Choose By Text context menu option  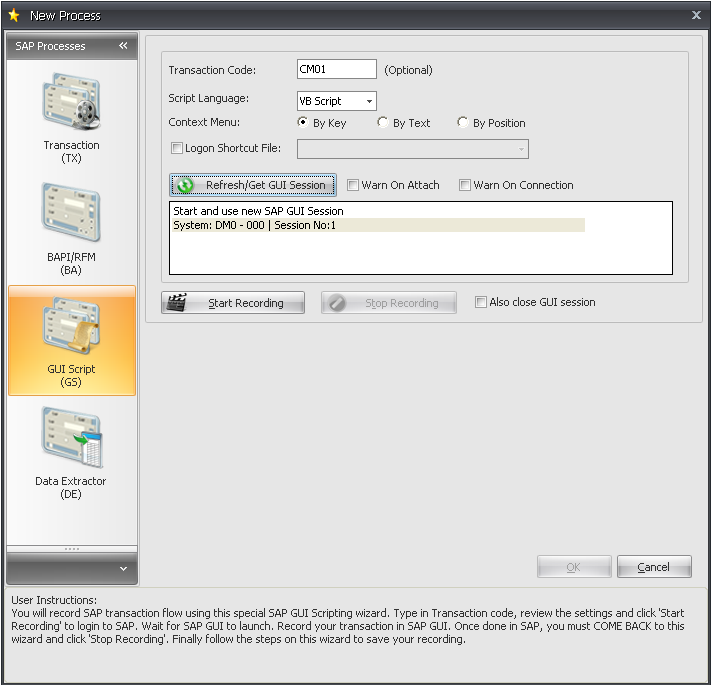[x=383, y=123]
